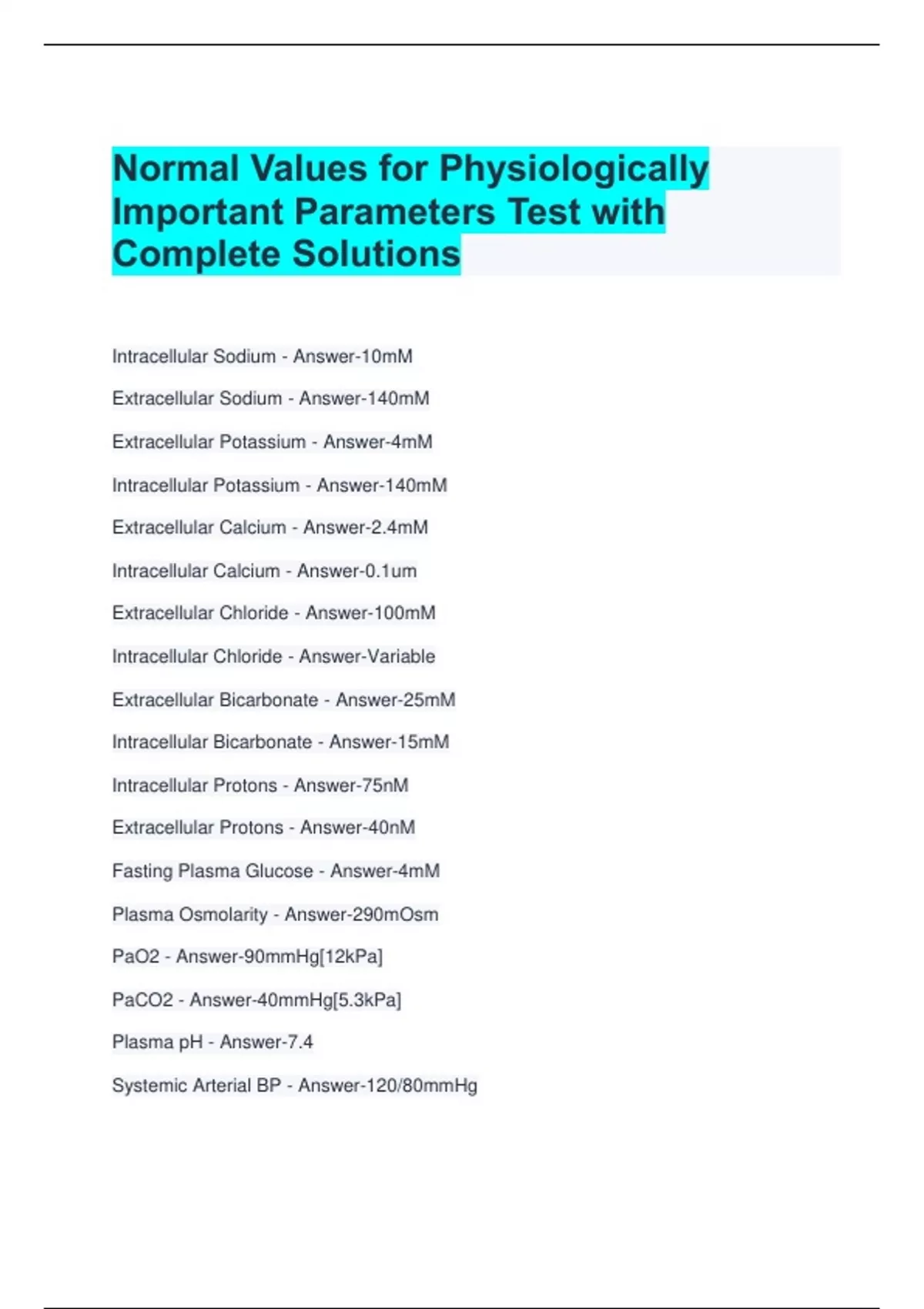Click the Extracellular Calcium 2.4mM line

[x=269, y=527]
